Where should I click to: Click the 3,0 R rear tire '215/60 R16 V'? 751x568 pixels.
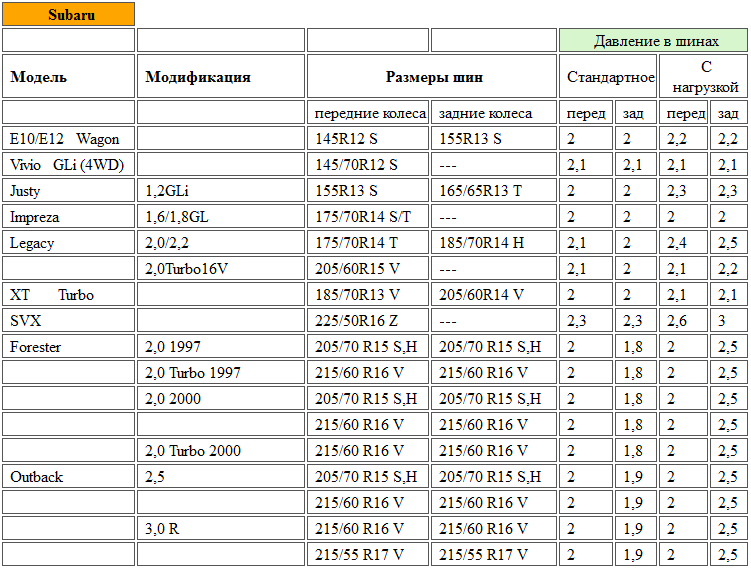494,529
